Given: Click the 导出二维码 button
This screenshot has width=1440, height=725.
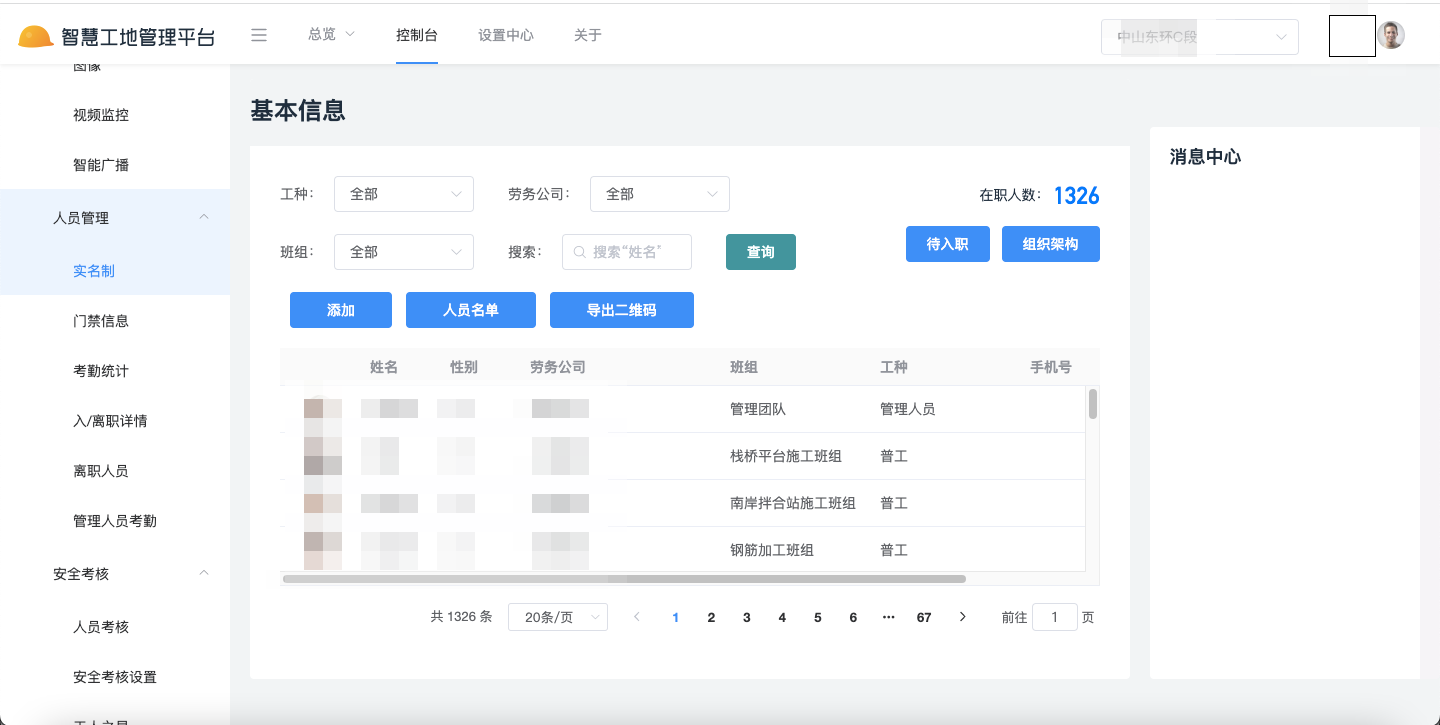Looking at the screenshot, I should (x=622, y=310).
